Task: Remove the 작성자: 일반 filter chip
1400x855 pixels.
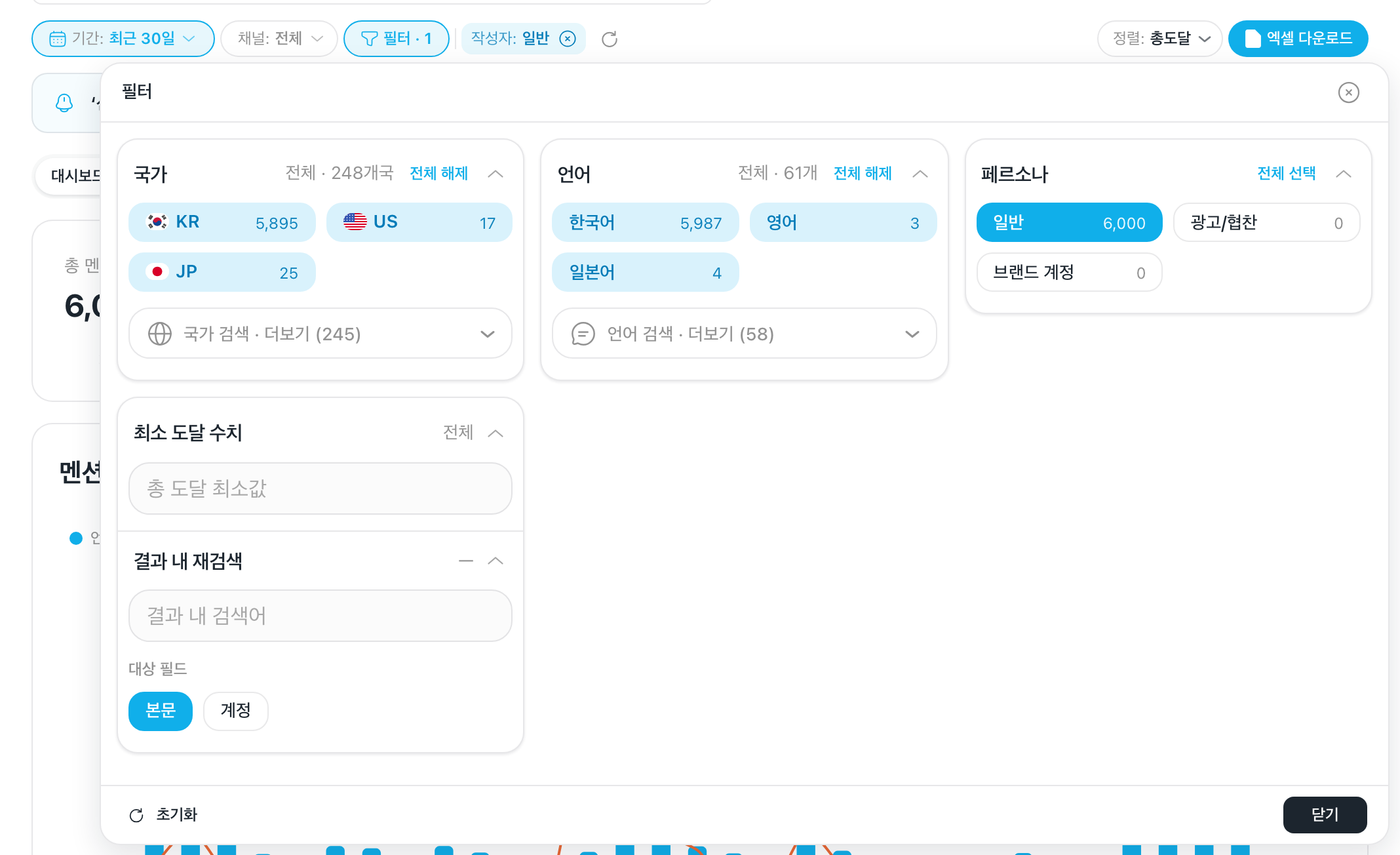Action: pyautogui.click(x=568, y=39)
